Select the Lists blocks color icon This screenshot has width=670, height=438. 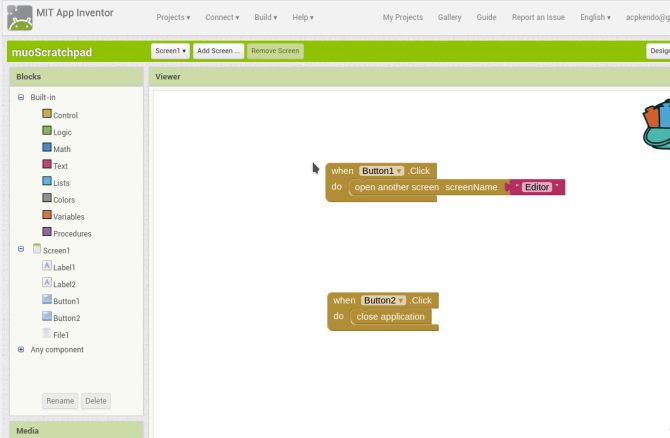tap(47, 181)
